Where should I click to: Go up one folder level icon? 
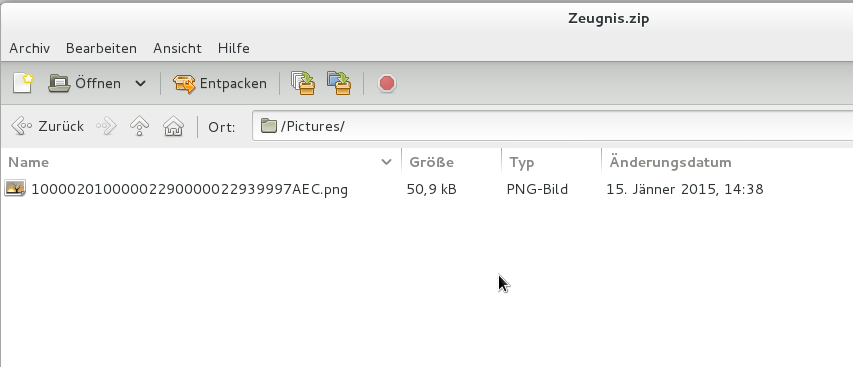(140, 126)
